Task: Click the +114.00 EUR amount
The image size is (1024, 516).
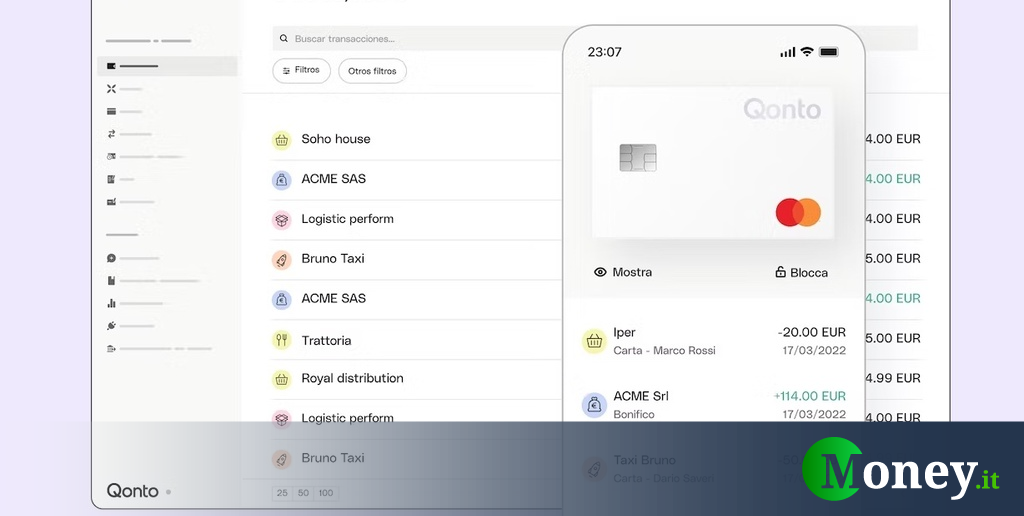Action: click(810, 396)
